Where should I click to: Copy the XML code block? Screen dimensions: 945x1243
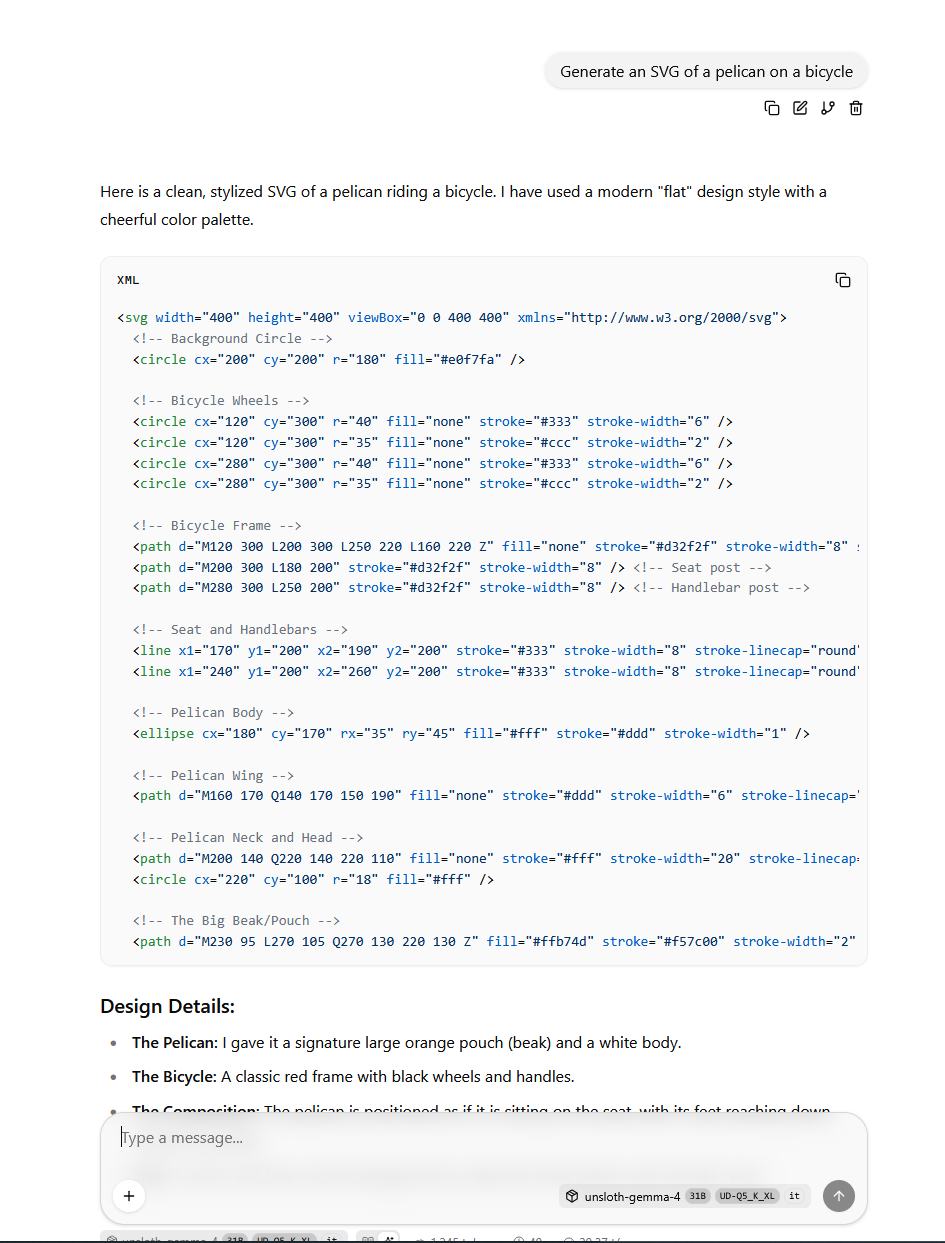pyautogui.click(x=843, y=280)
